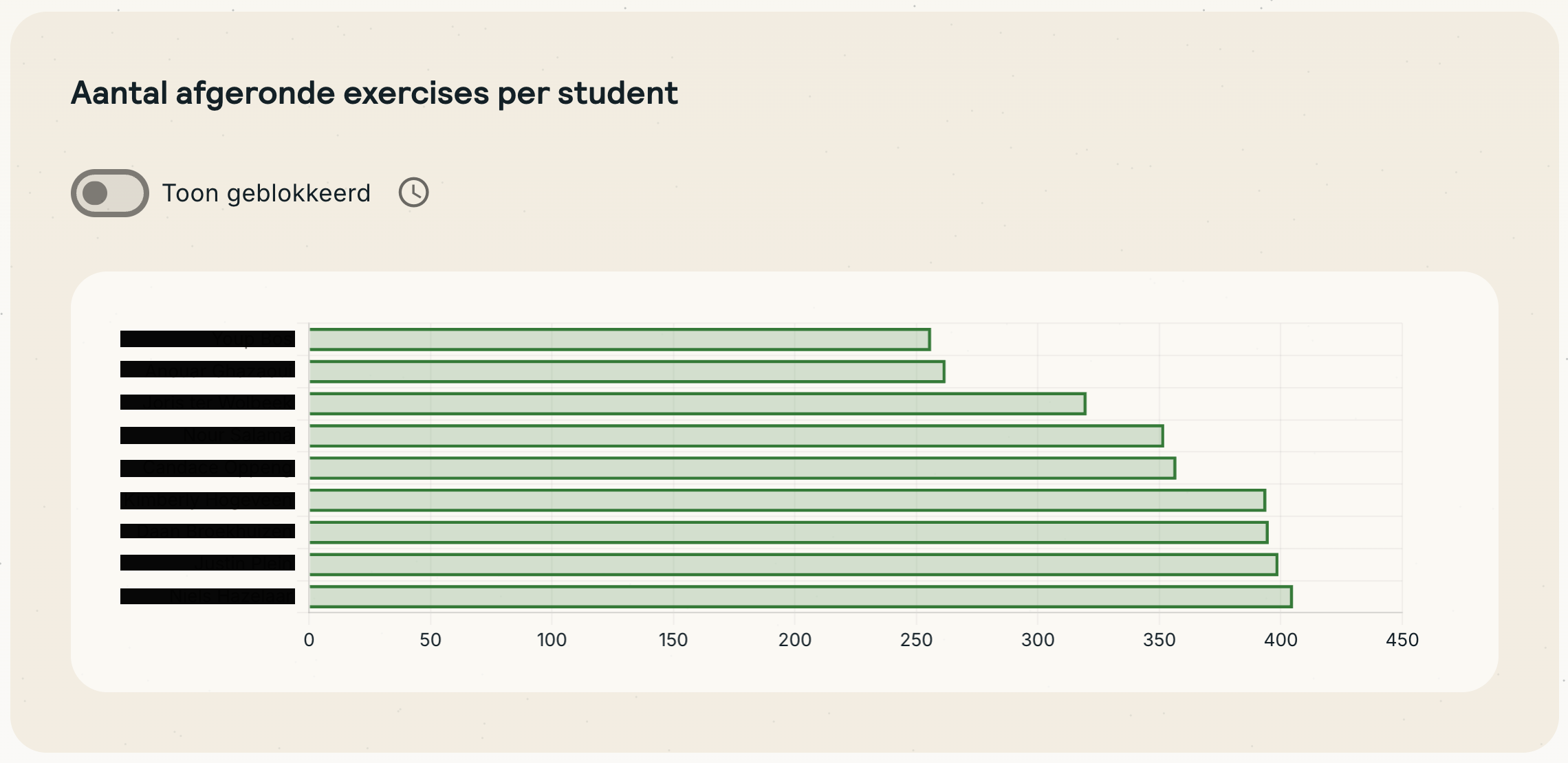Viewport: 1568px width, 763px height.
Task: Click the 200 axis tick label
Action: pos(795,640)
